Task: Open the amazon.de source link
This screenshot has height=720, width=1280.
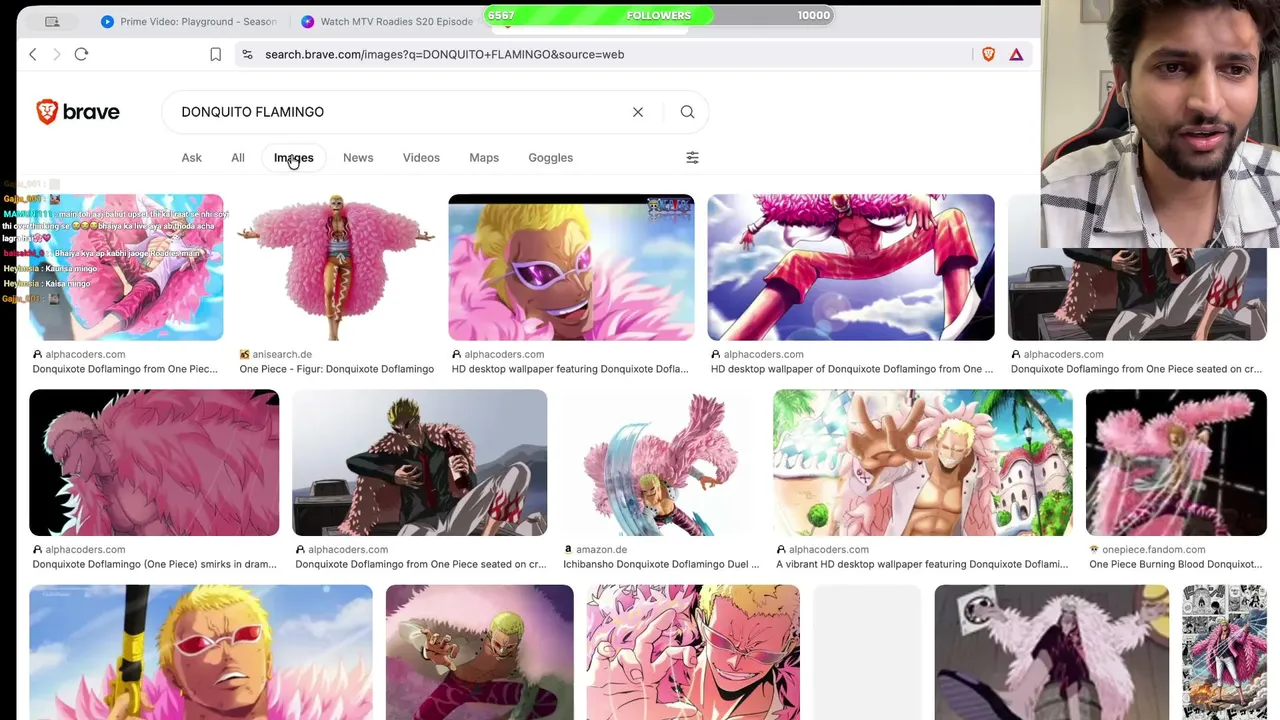Action: pyautogui.click(x=601, y=549)
